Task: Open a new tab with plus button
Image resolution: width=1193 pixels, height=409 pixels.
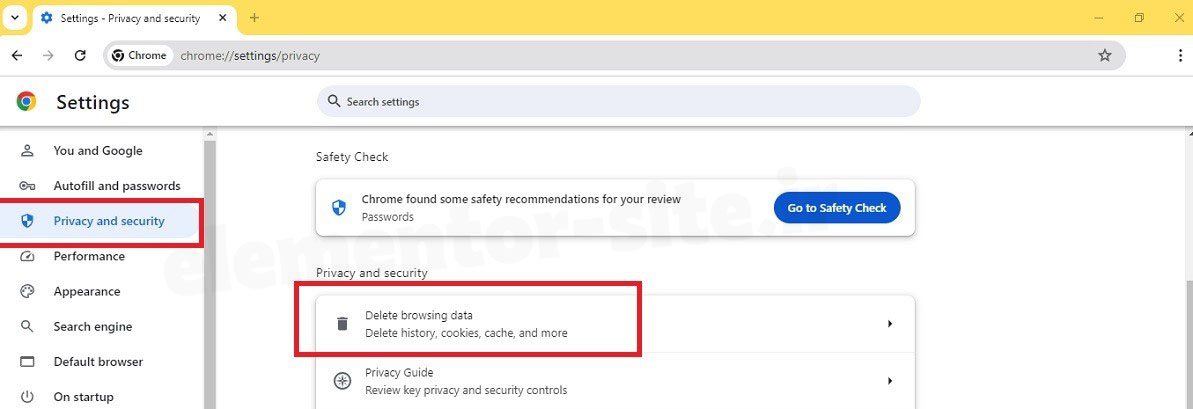Action: [254, 18]
